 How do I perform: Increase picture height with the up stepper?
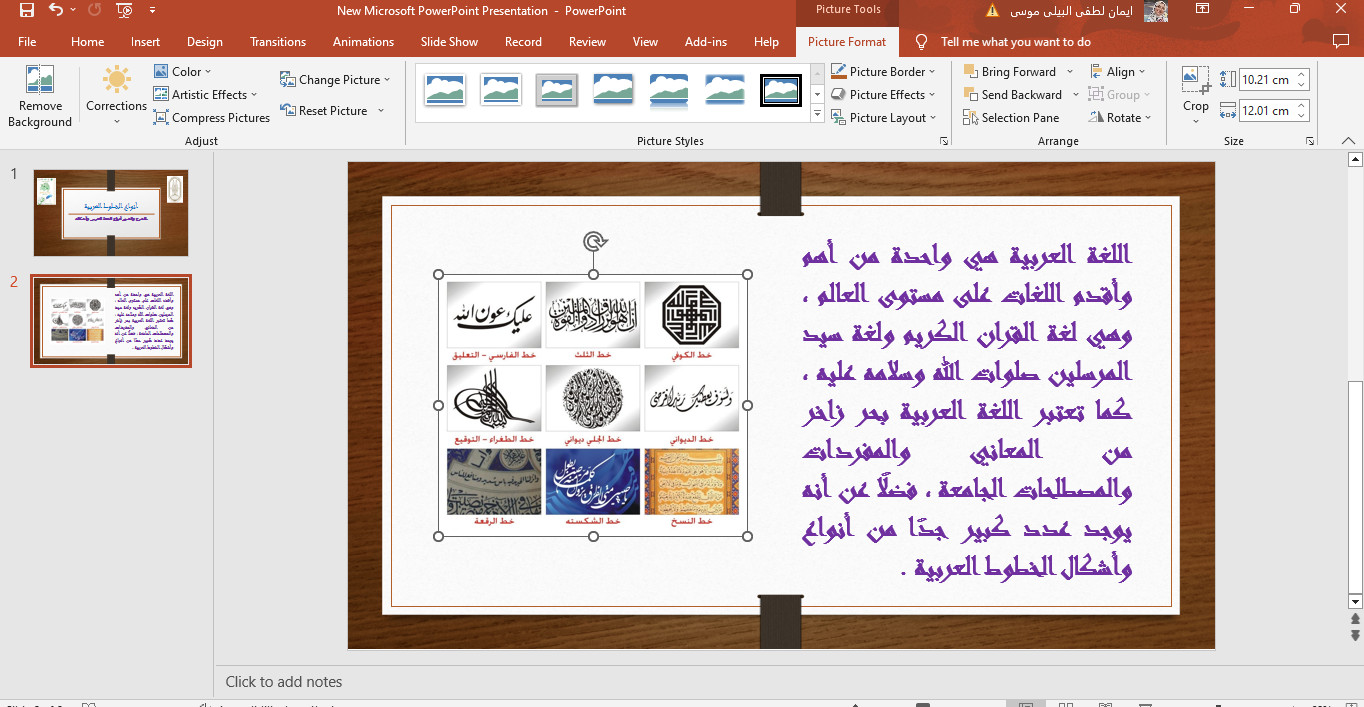pos(1302,75)
